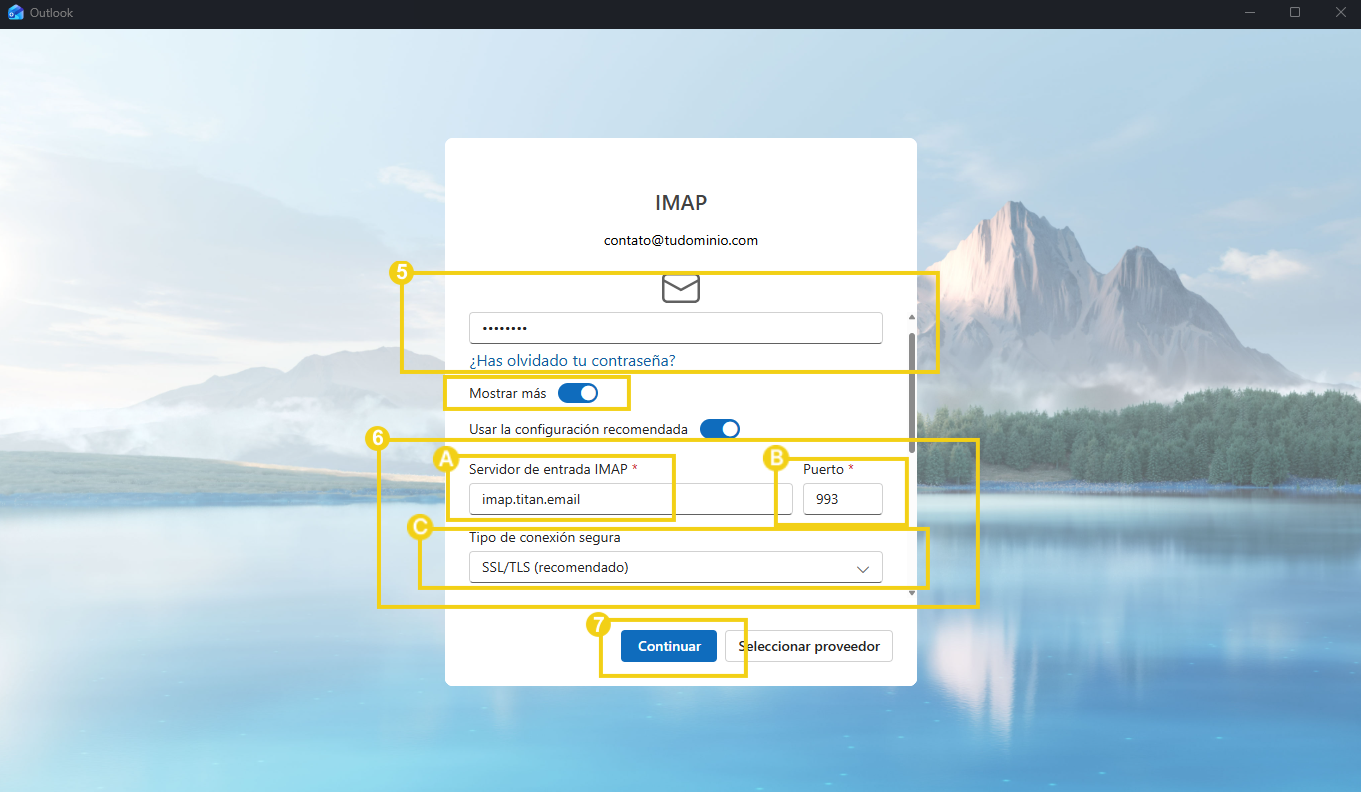Viewport: 1361px width, 792px height.
Task: Click the contato@tudominio.com email address text
Action: pos(680,241)
